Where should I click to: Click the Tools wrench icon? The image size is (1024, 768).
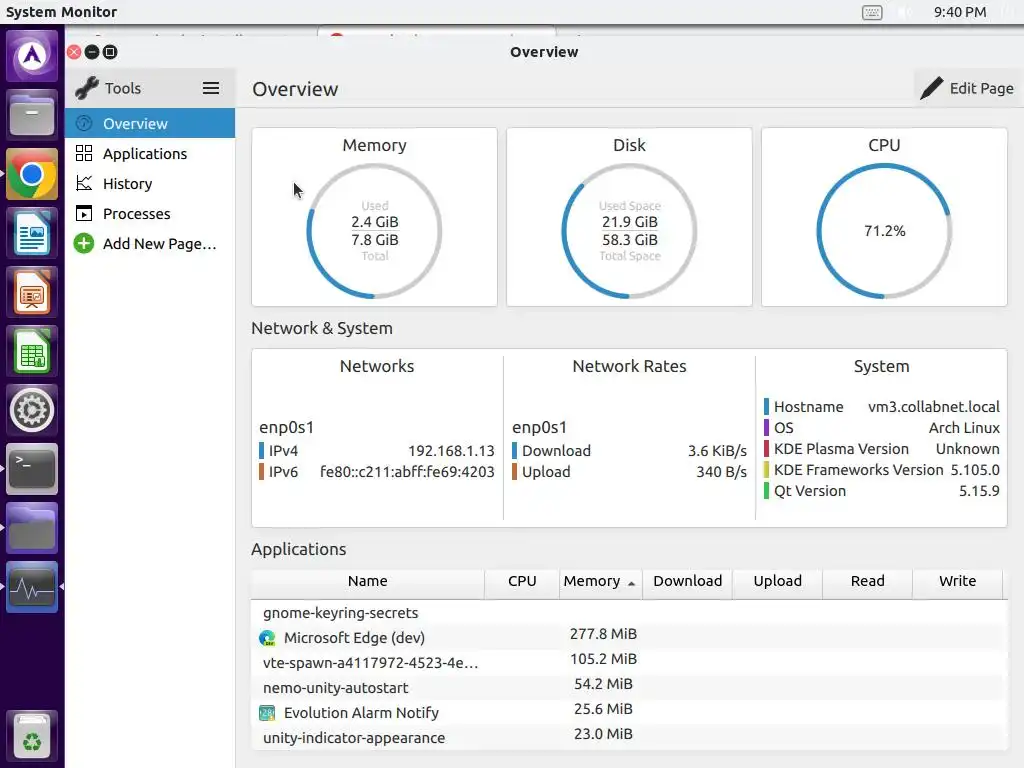(87, 88)
